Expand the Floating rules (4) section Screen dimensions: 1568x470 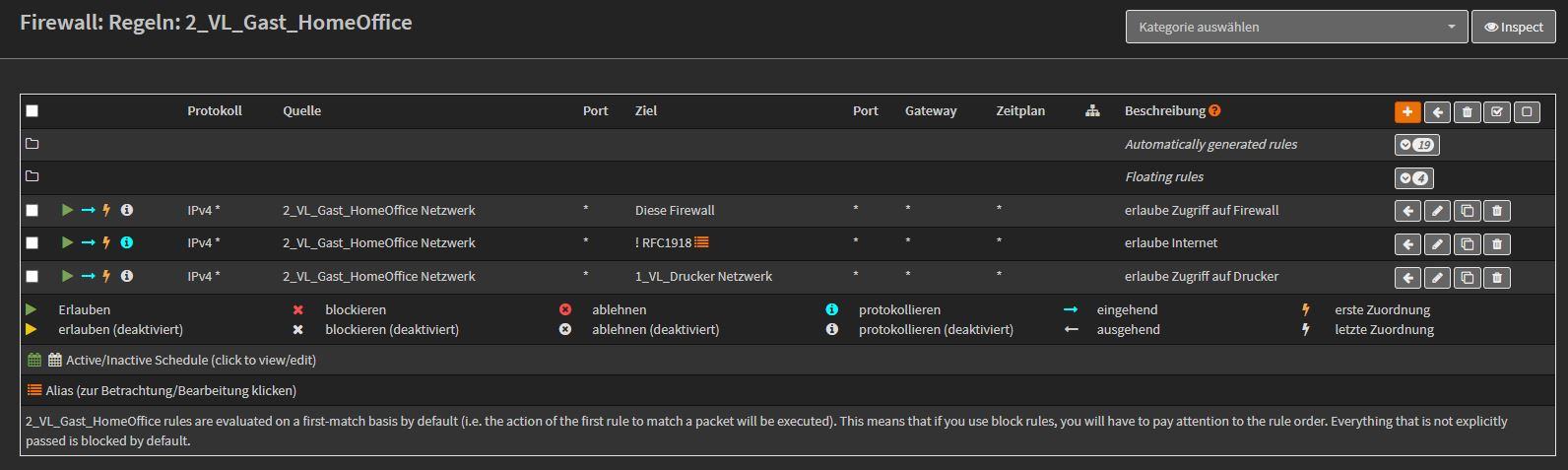(1413, 178)
